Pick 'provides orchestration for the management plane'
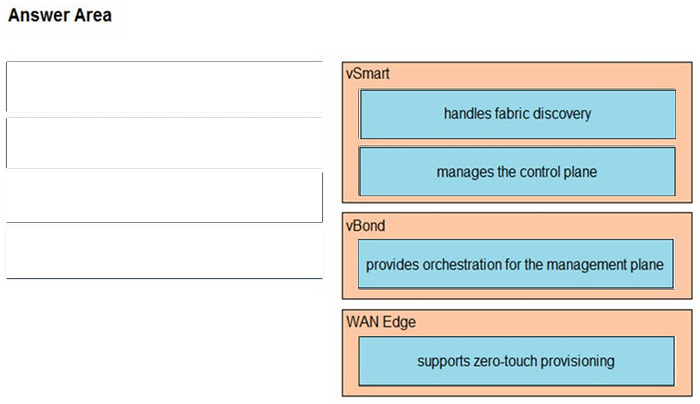This screenshot has width=700, height=404. click(515, 265)
